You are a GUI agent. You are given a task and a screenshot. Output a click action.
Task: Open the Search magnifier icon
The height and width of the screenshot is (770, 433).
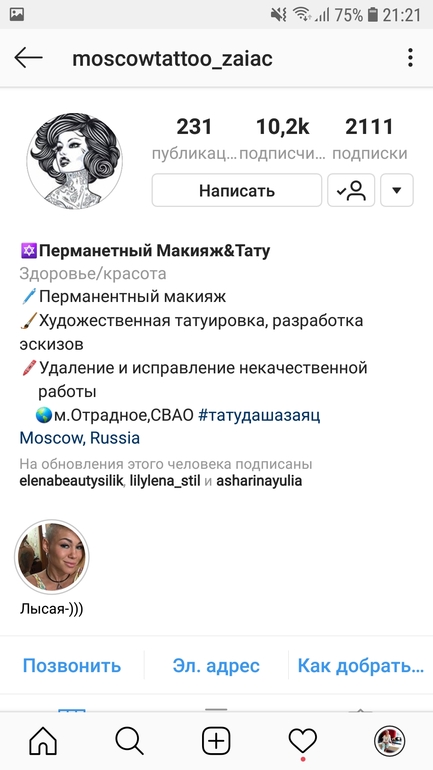[x=130, y=741]
